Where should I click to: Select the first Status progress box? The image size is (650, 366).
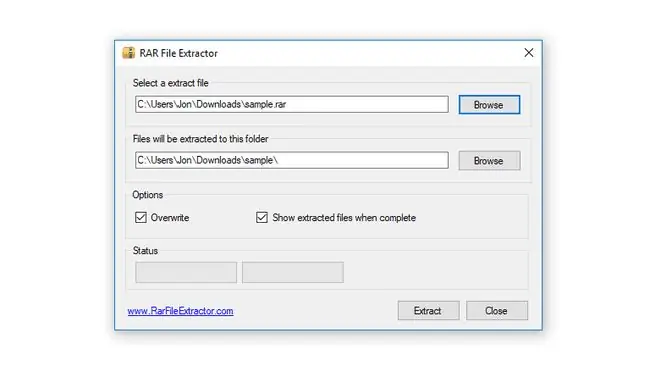[x=186, y=272]
